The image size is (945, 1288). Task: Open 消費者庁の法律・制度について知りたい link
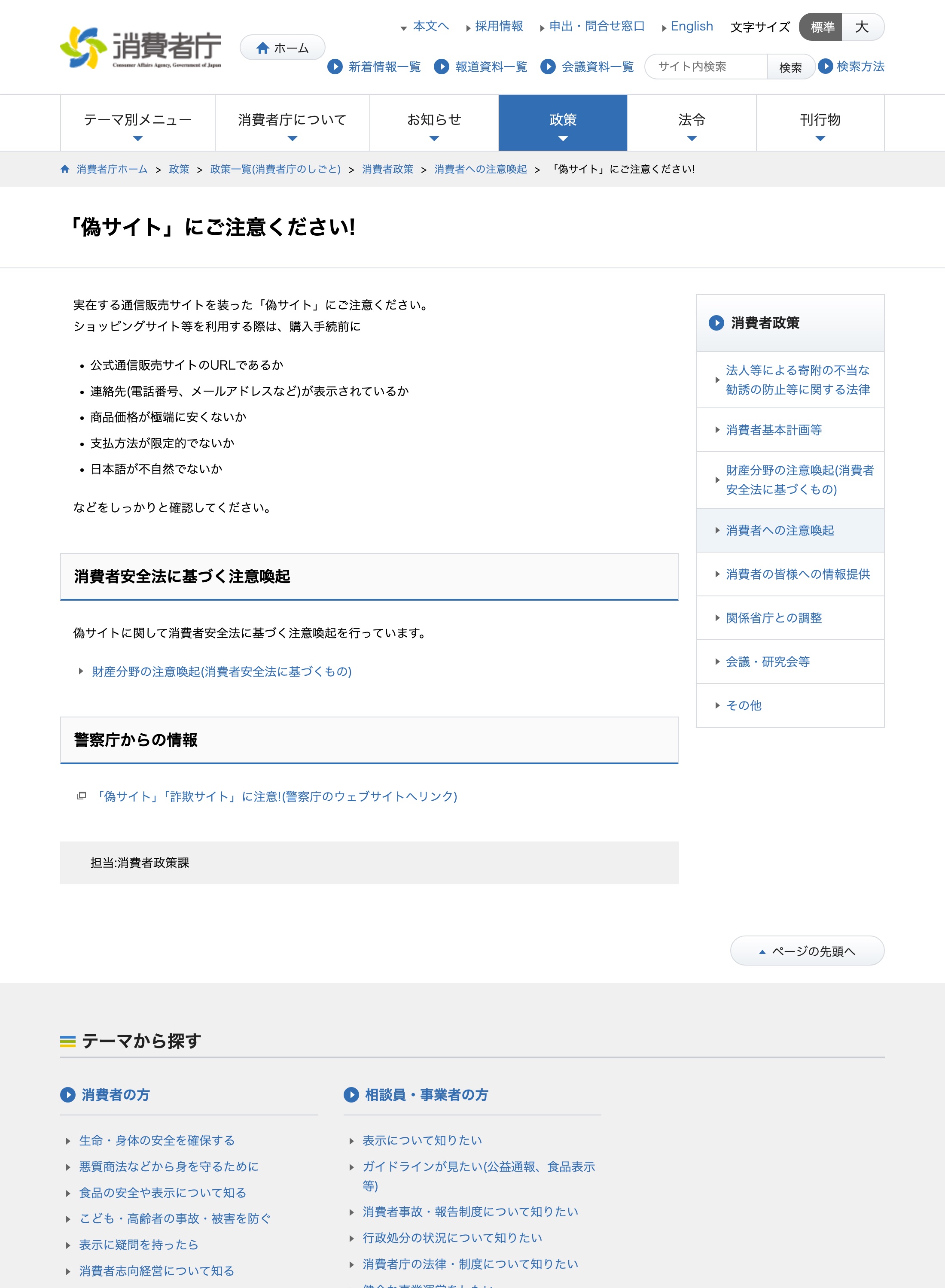(470, 1264)
